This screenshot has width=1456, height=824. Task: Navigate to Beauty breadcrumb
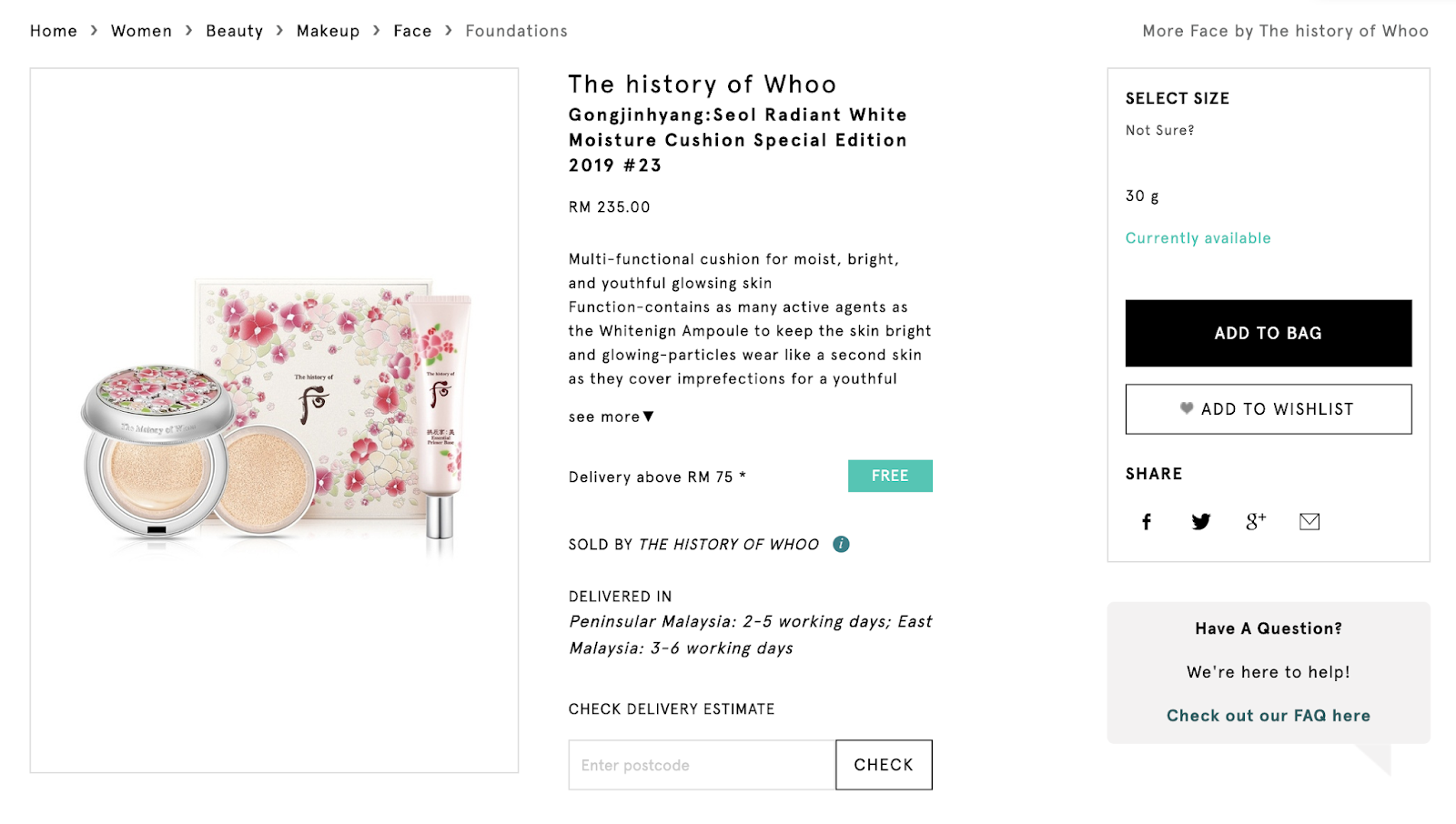tap(234, 31)
